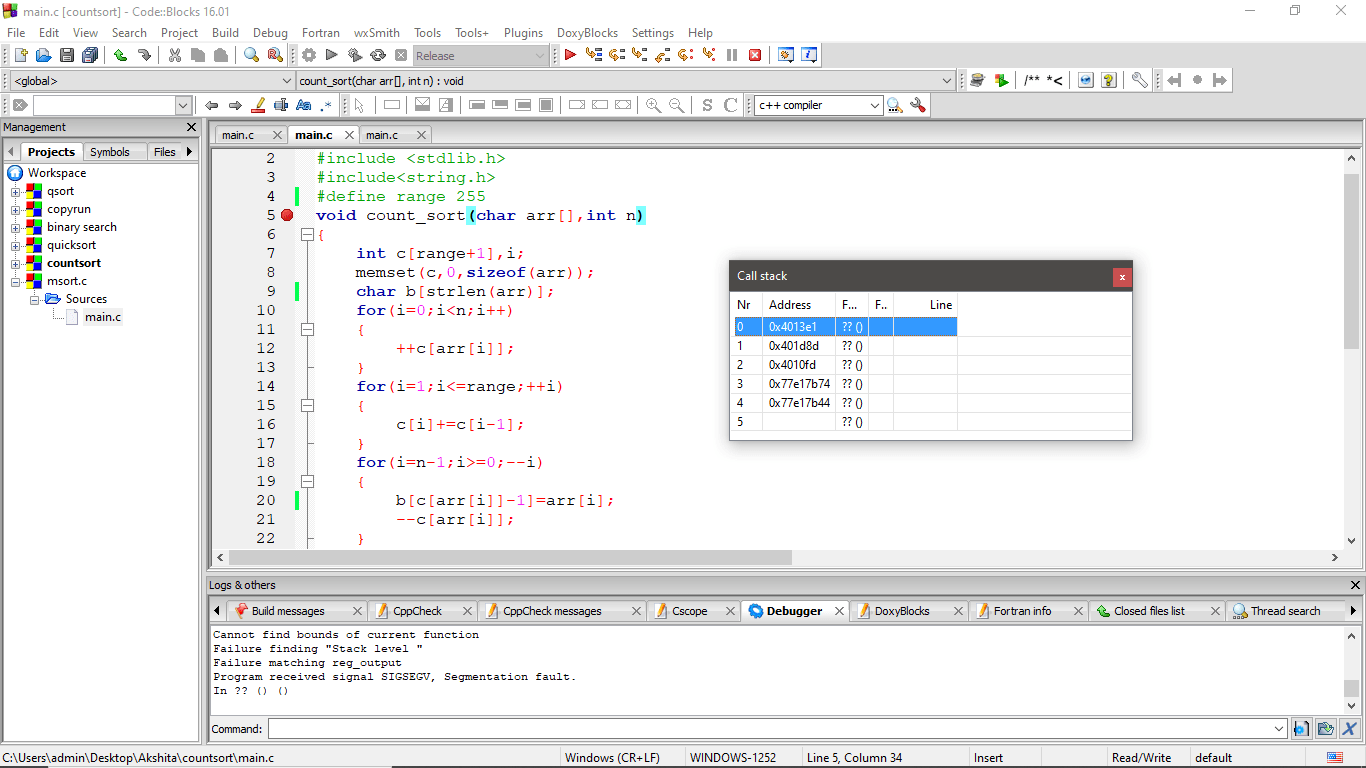Switch to the Build messages tab
Image resolution: width=1366 pixels, height=768 pixels.
[x=287, y=611]
